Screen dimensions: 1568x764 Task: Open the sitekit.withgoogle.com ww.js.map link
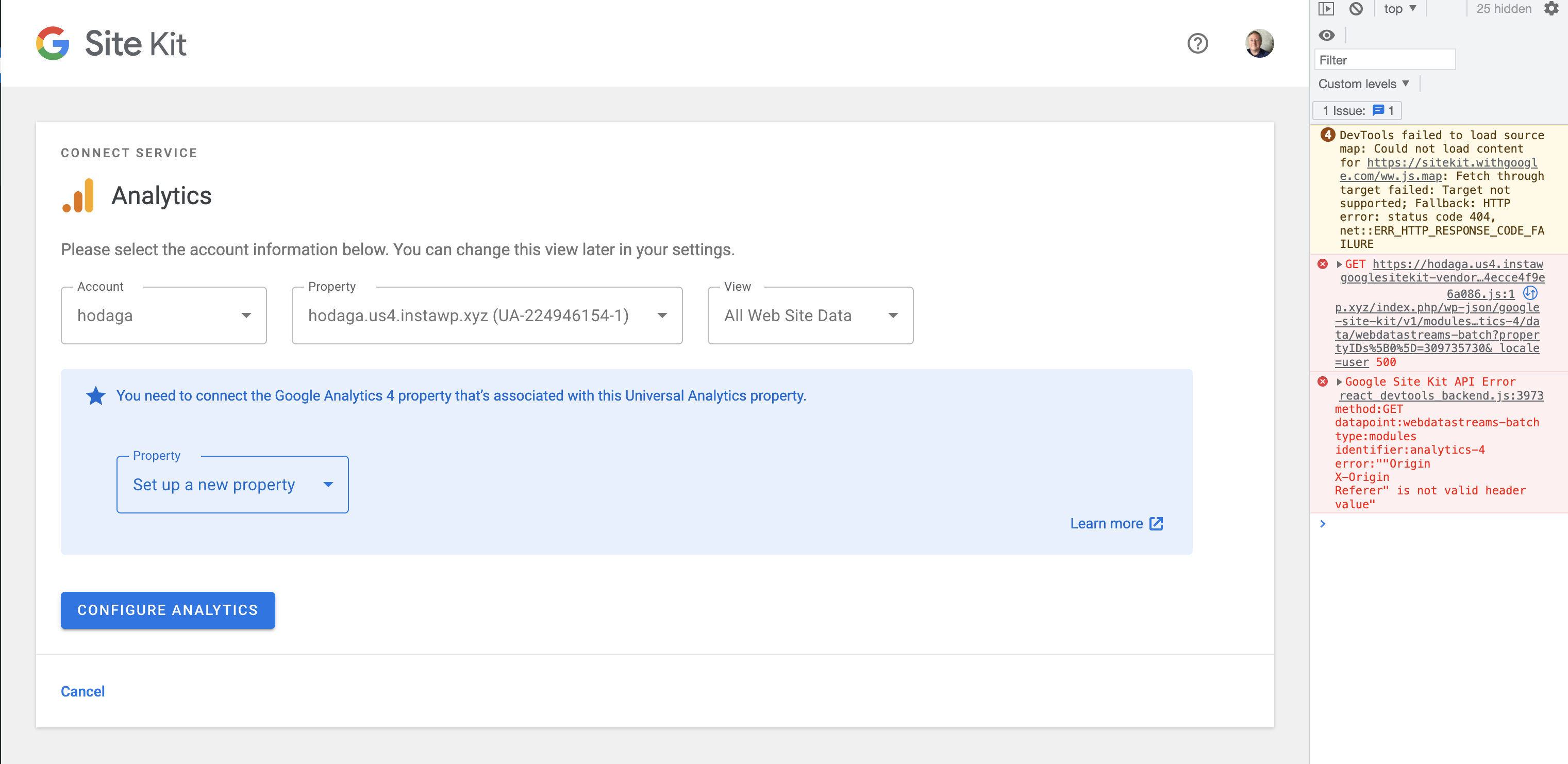point(1438,169)
